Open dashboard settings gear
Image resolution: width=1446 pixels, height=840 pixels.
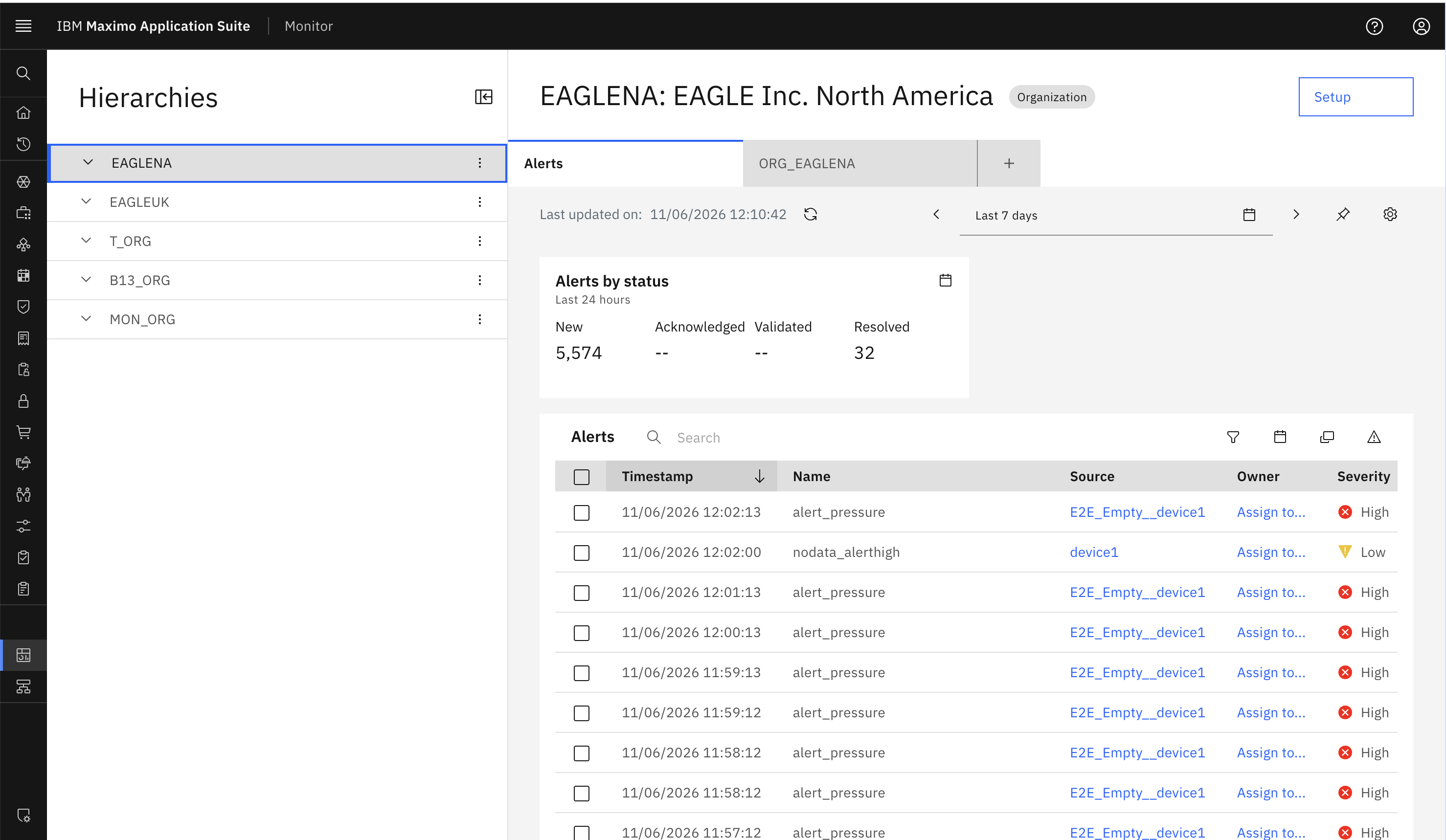coord(1390,215)
